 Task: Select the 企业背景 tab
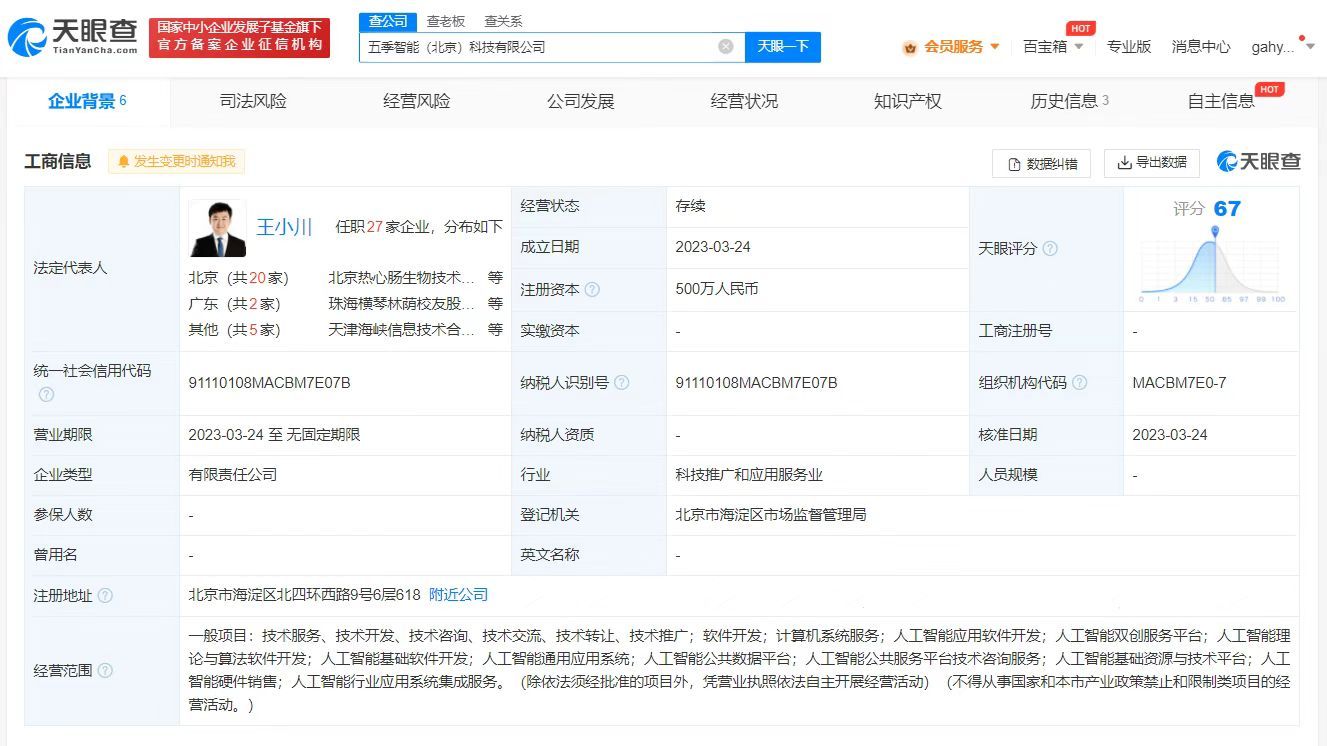tap(88, 101)
